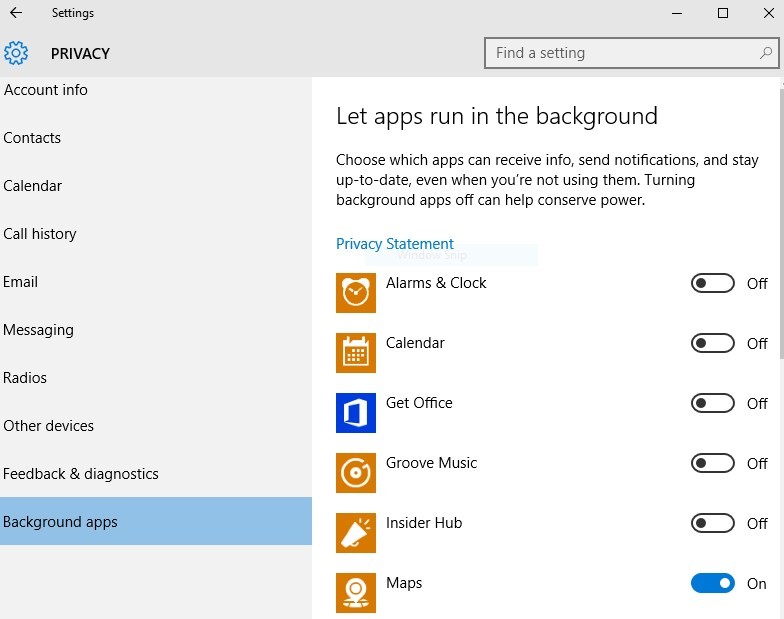The width and height of the screenshot is (784, 619).
Task: Click the search magnifier icon
Action: pos(766,53)
